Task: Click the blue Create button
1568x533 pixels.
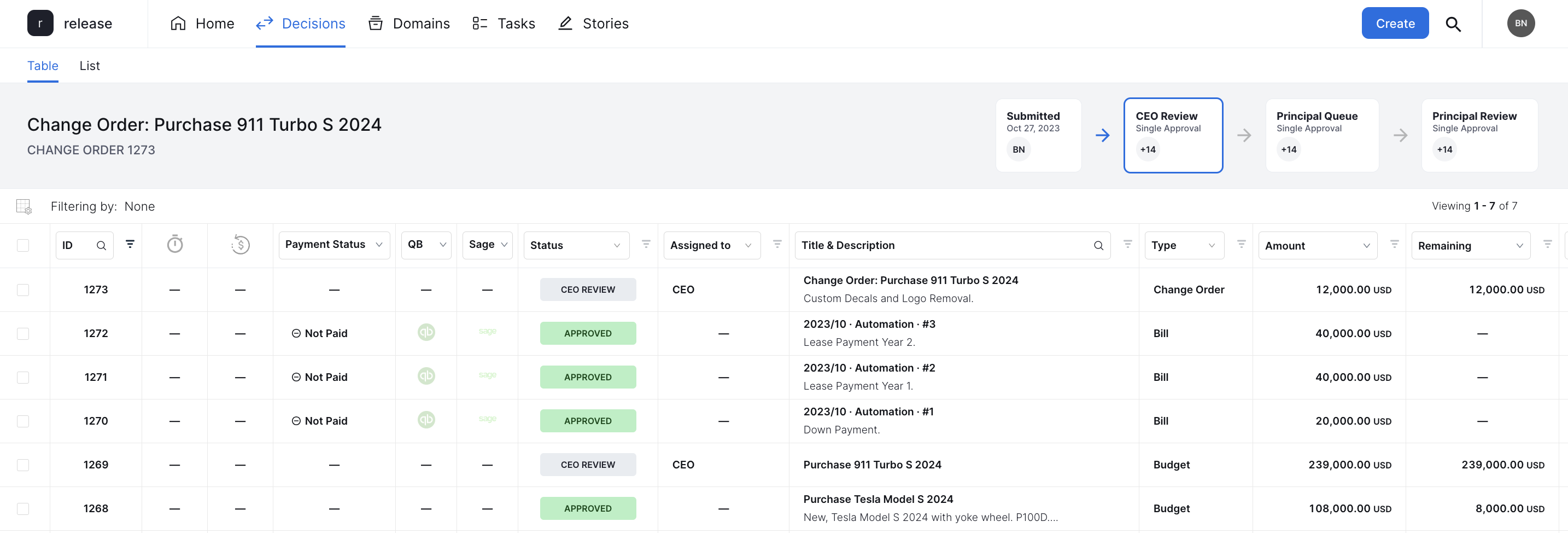Action: (1395, 23)
